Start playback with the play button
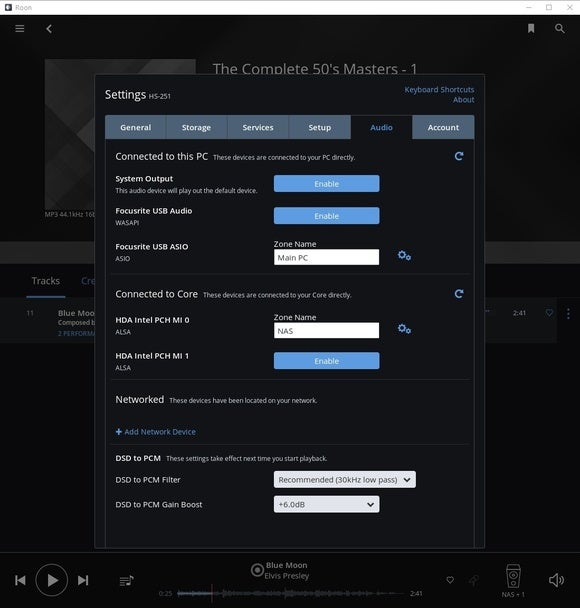The image size is (580, 608). click(52, 580)
